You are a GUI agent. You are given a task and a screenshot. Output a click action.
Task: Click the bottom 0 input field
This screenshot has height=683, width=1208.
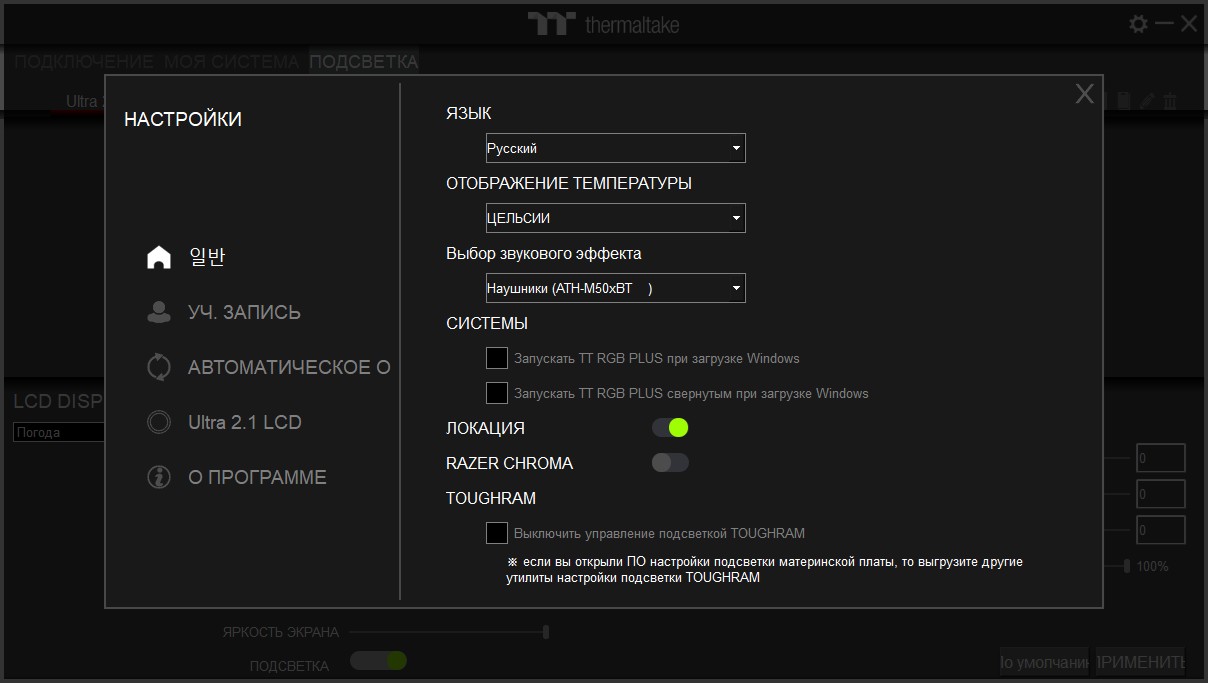[x=1161, y=529]
